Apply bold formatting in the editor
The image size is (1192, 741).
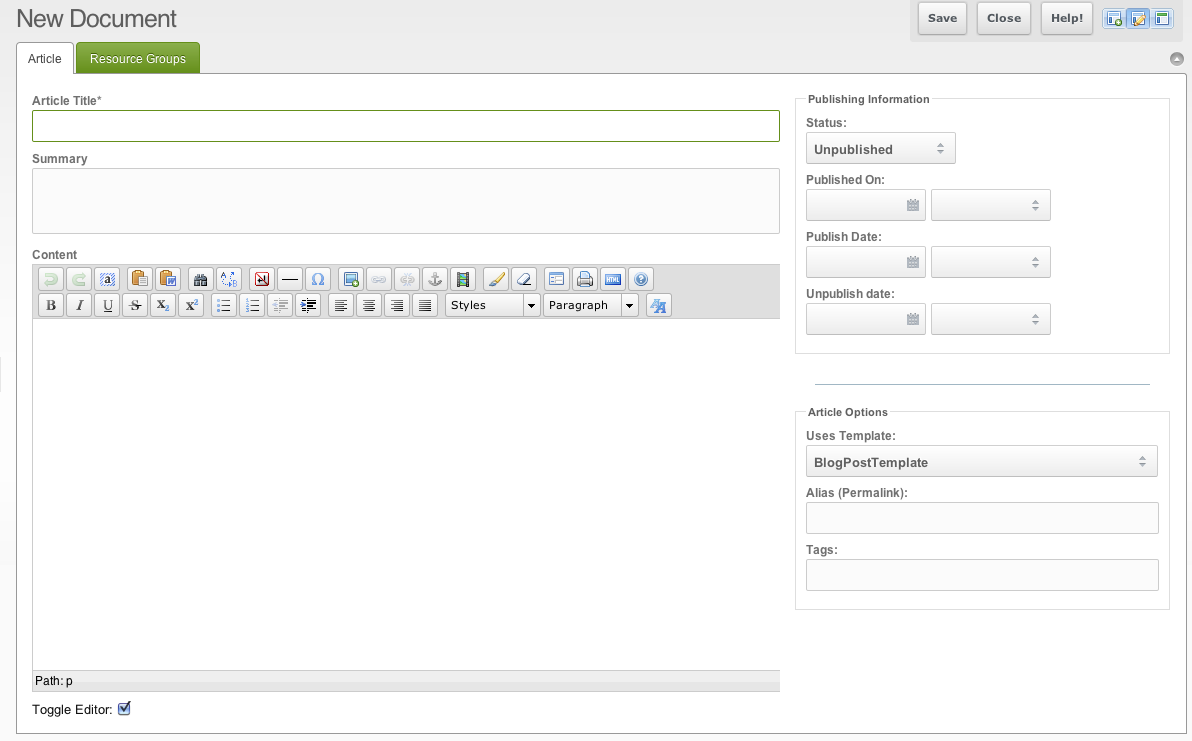(x=51, y=305)
